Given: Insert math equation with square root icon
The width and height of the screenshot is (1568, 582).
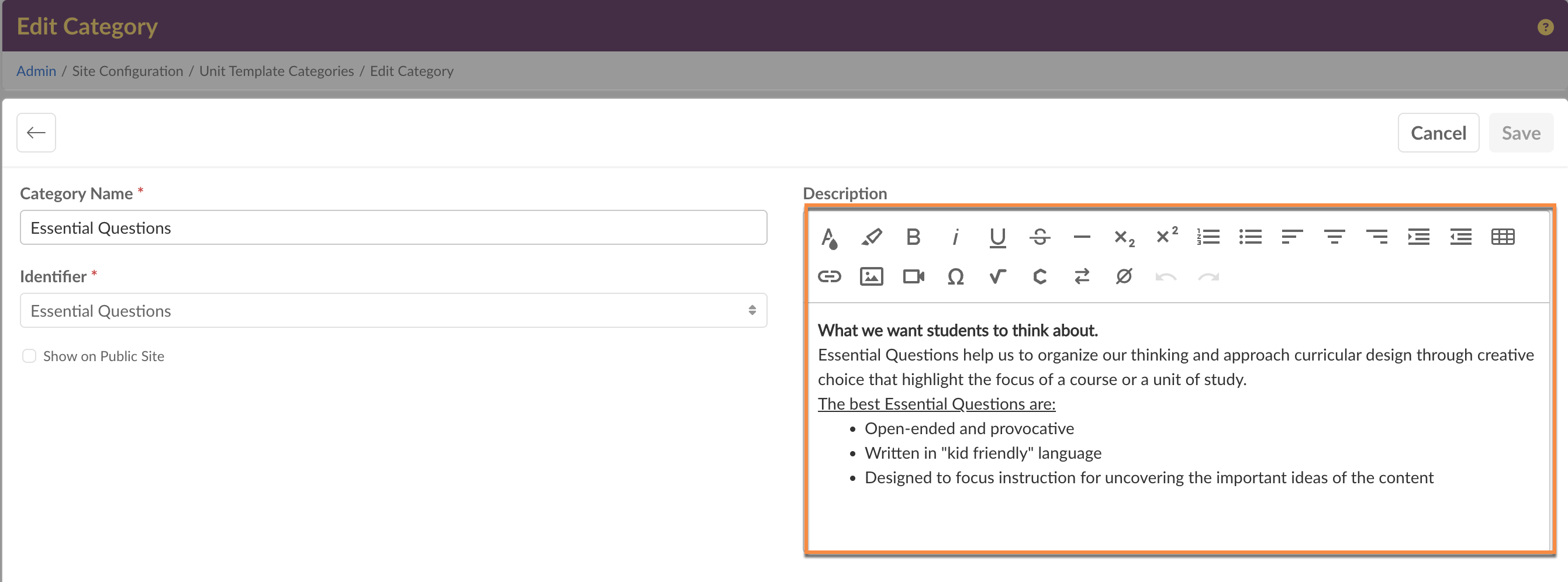Looking at the screenshot, I should (x=997, y=278).
